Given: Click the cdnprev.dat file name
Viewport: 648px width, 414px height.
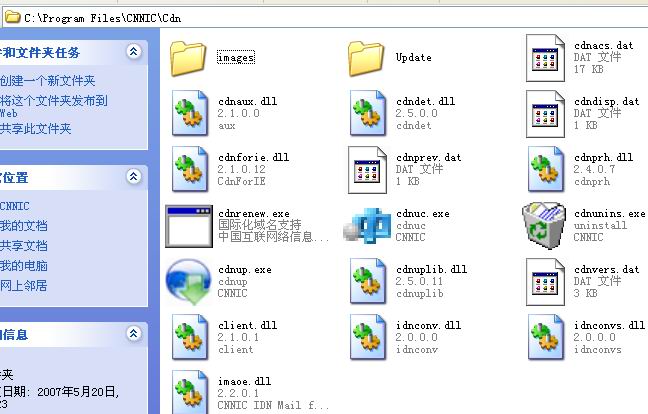Looking at the screenshot, I should [429, 157].
